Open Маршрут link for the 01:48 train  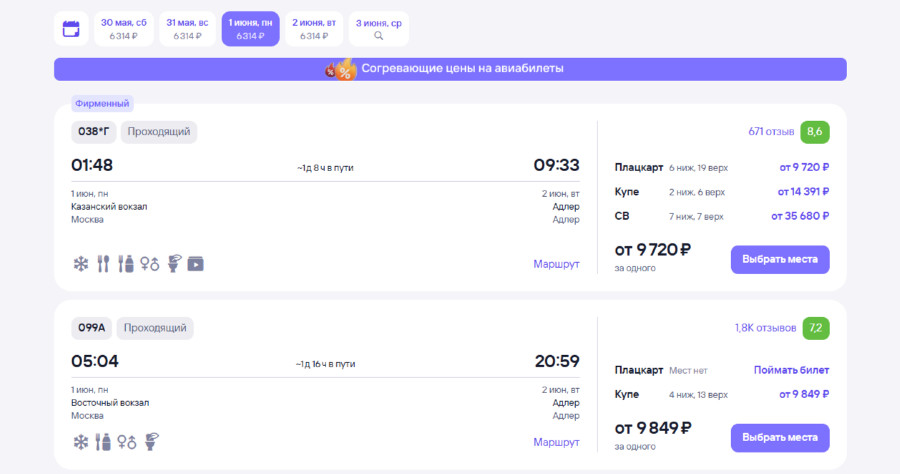click(556, 264)
